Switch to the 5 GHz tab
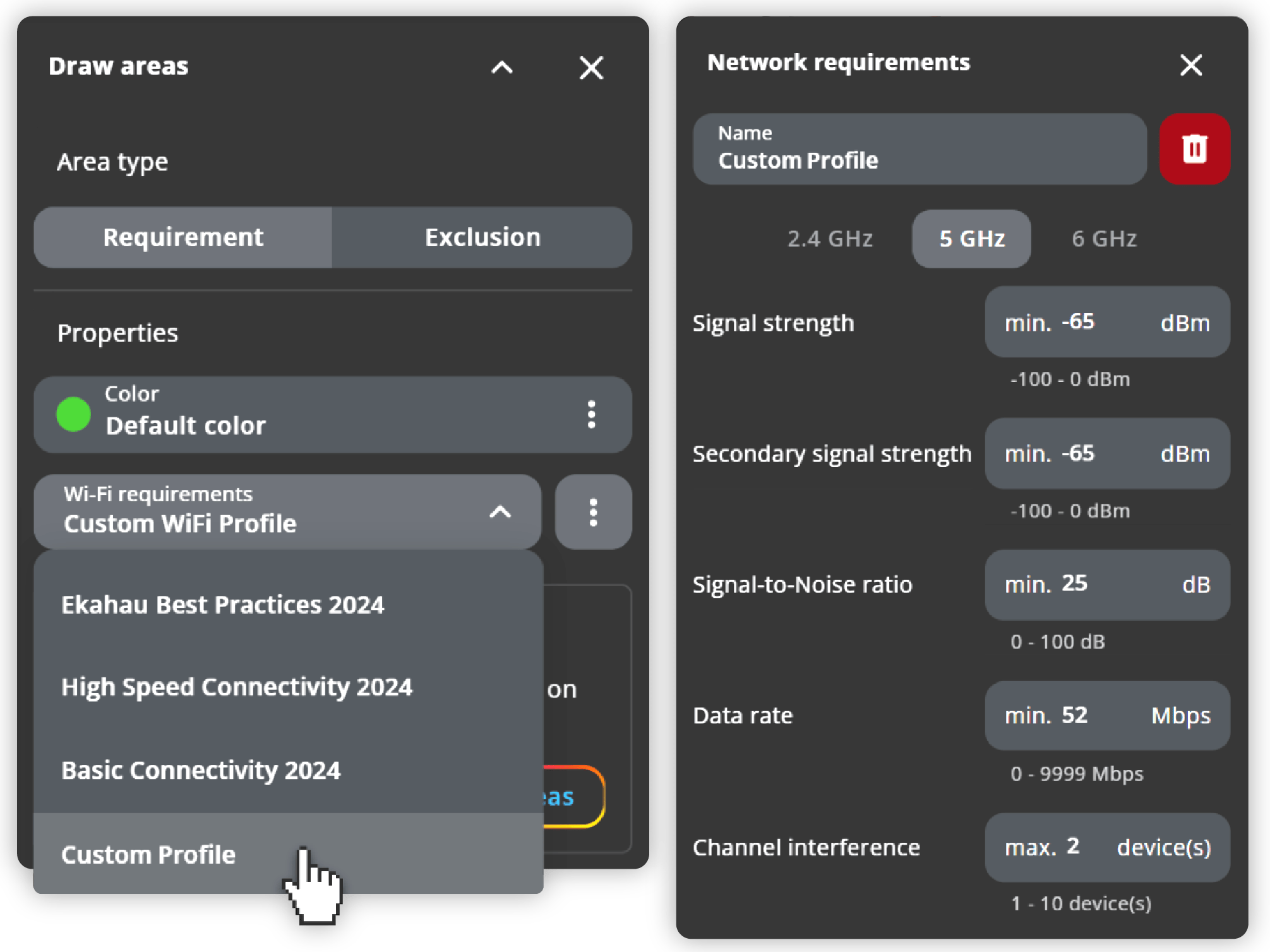The width and height of the screenshot is (1270, 952). click(x=971, y=239)
